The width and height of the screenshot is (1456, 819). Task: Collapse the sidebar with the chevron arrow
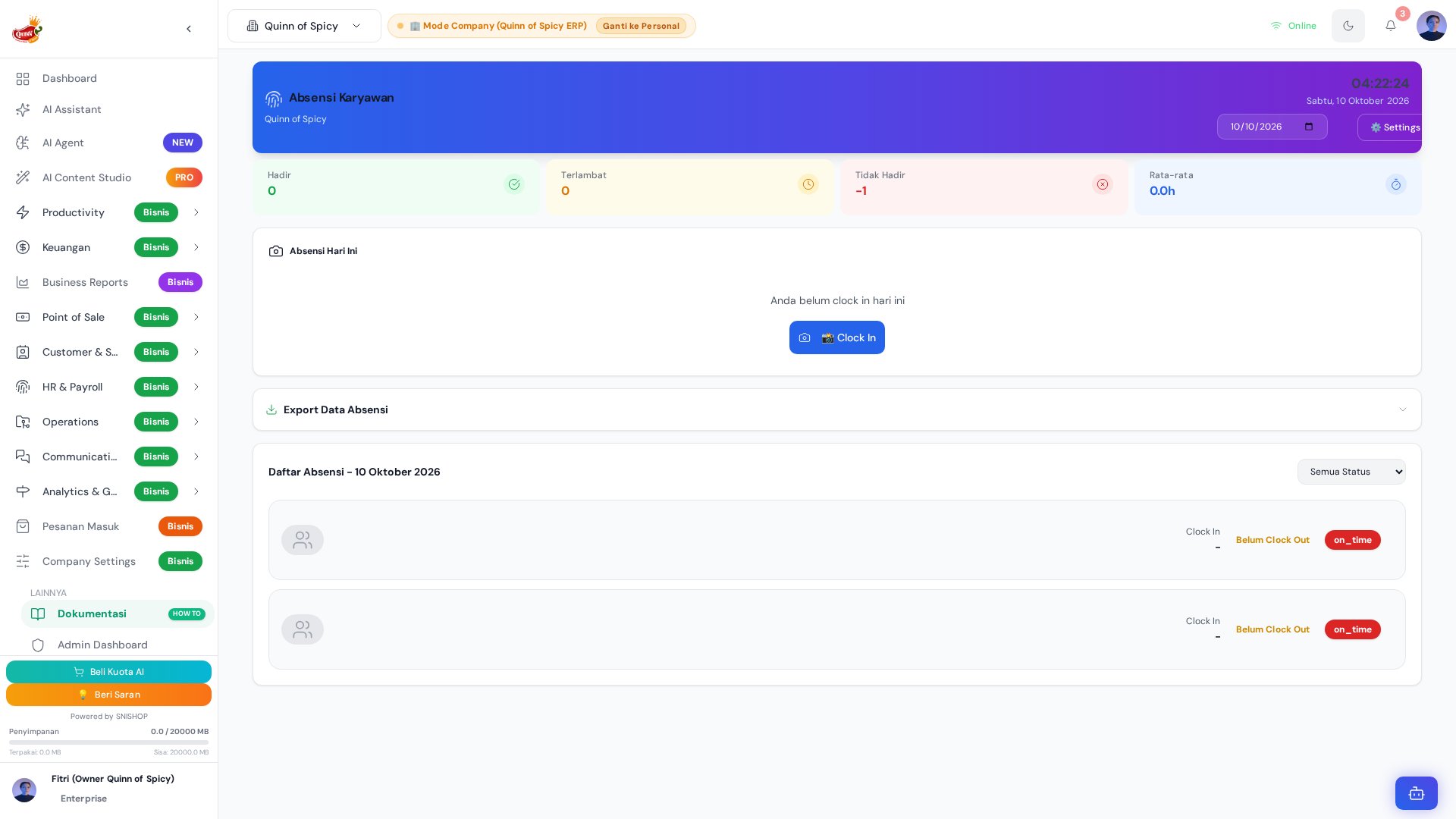coord(189,29)
